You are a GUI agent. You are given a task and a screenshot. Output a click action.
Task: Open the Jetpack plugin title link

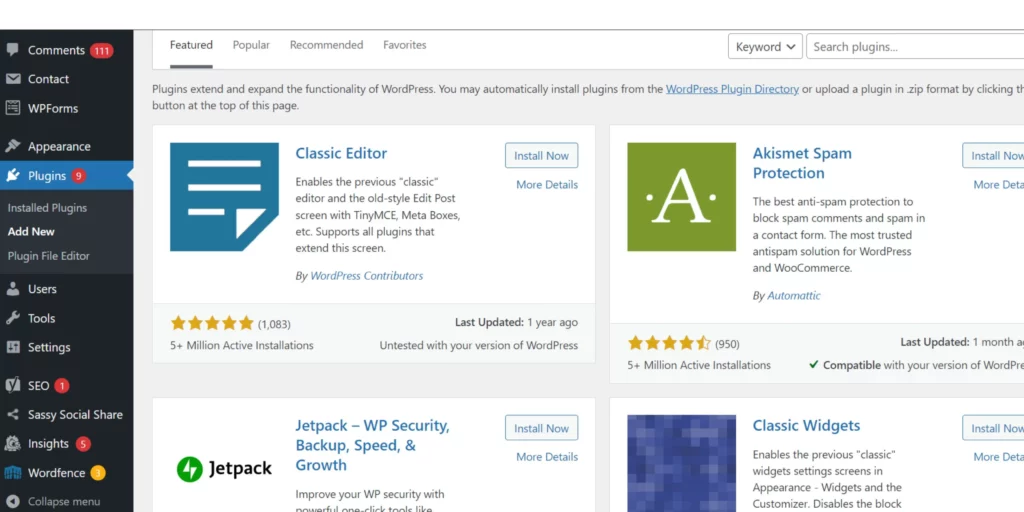tap(372, 445)
